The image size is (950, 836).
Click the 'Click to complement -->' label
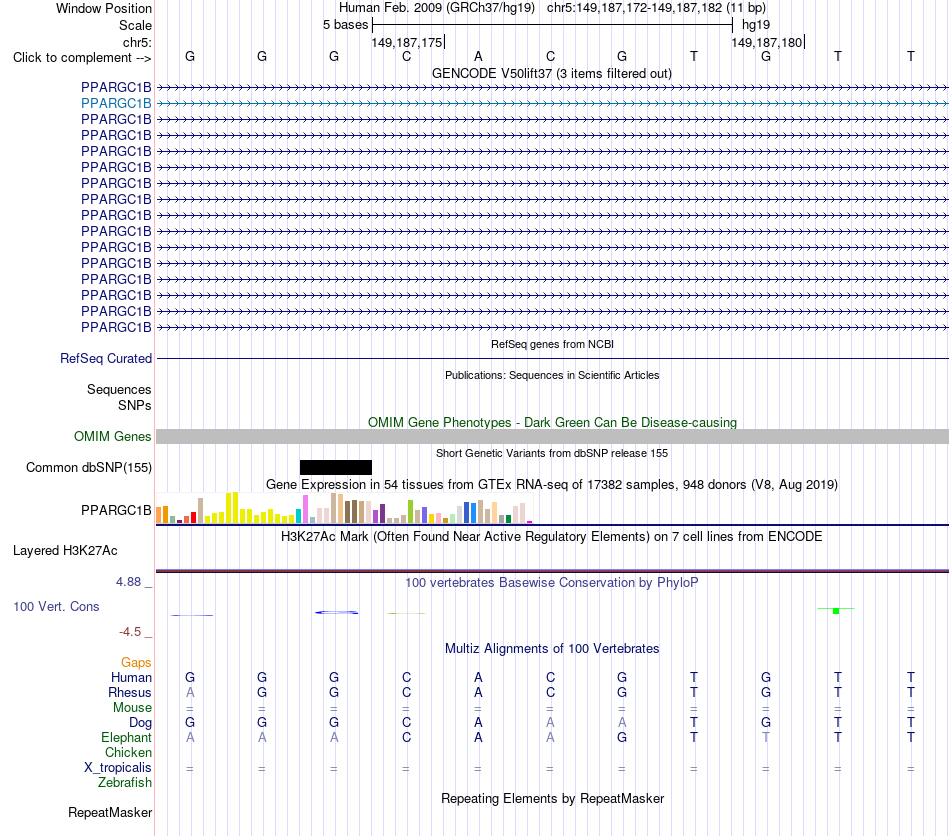point(82,58)
